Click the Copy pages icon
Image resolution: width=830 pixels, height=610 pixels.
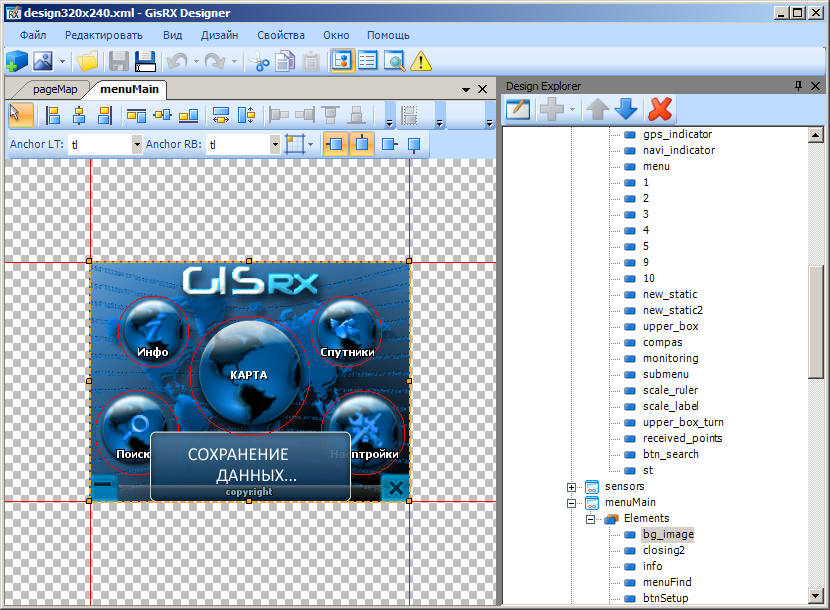click(x=285, y=61)
